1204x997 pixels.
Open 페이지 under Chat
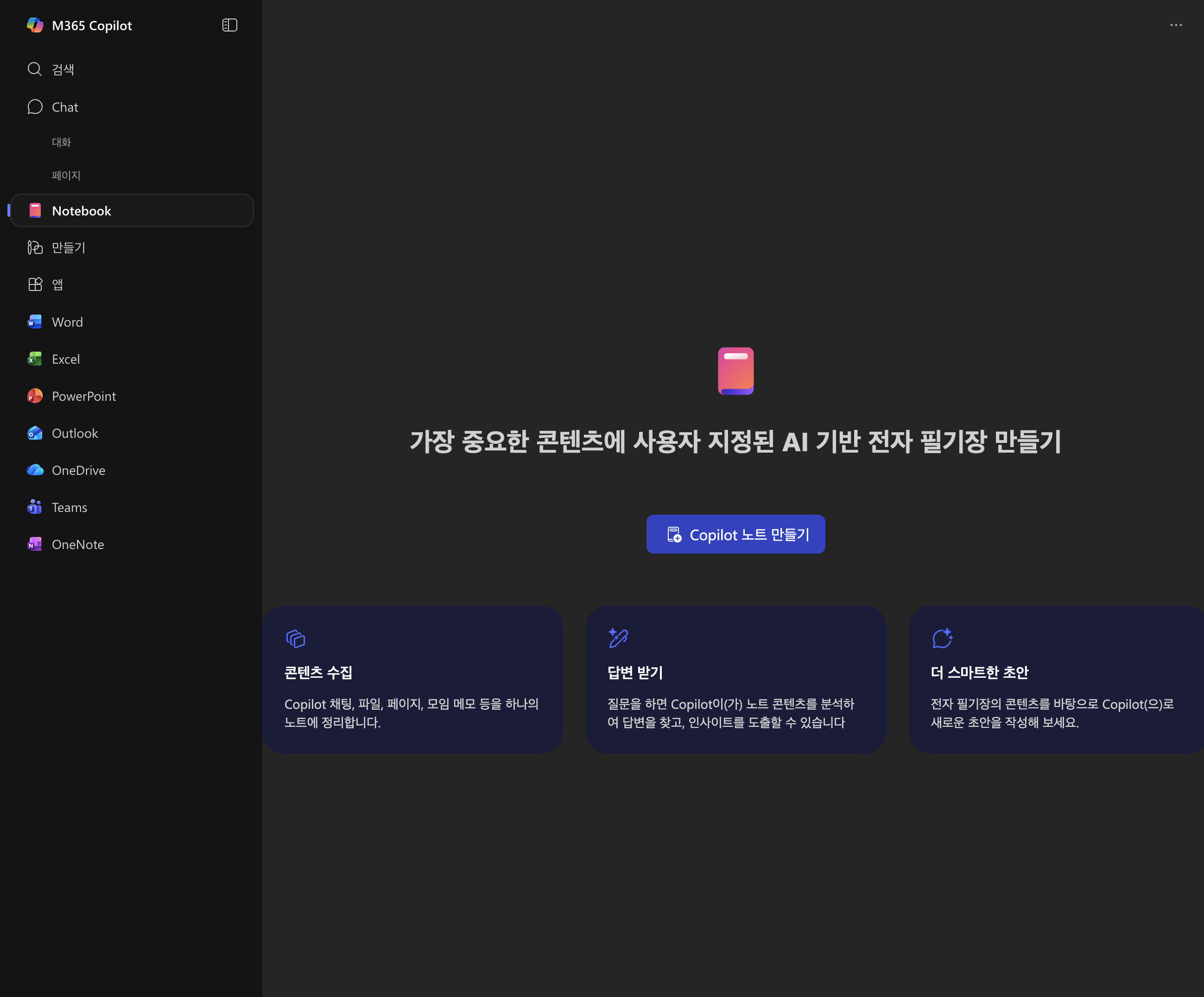66,176
